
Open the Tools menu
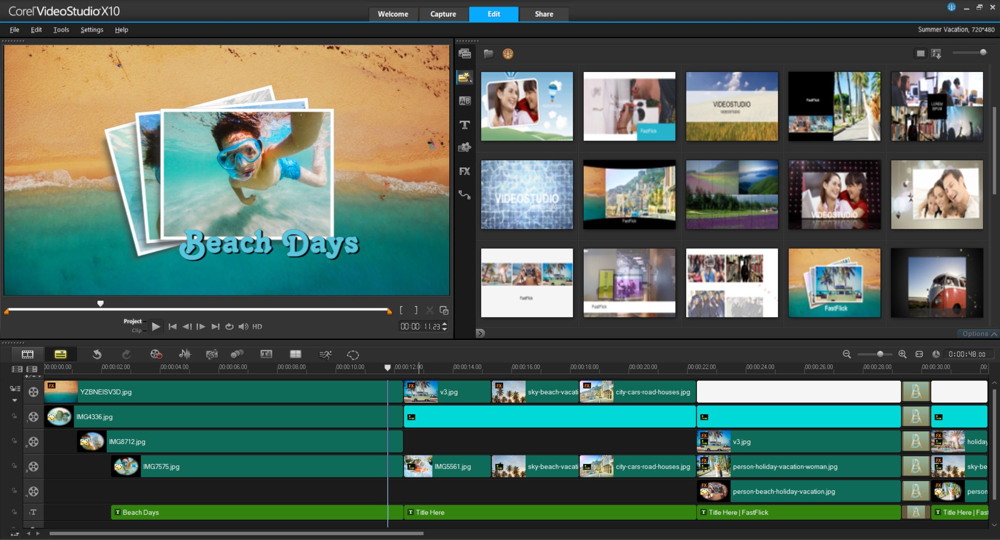click(61, 30)
